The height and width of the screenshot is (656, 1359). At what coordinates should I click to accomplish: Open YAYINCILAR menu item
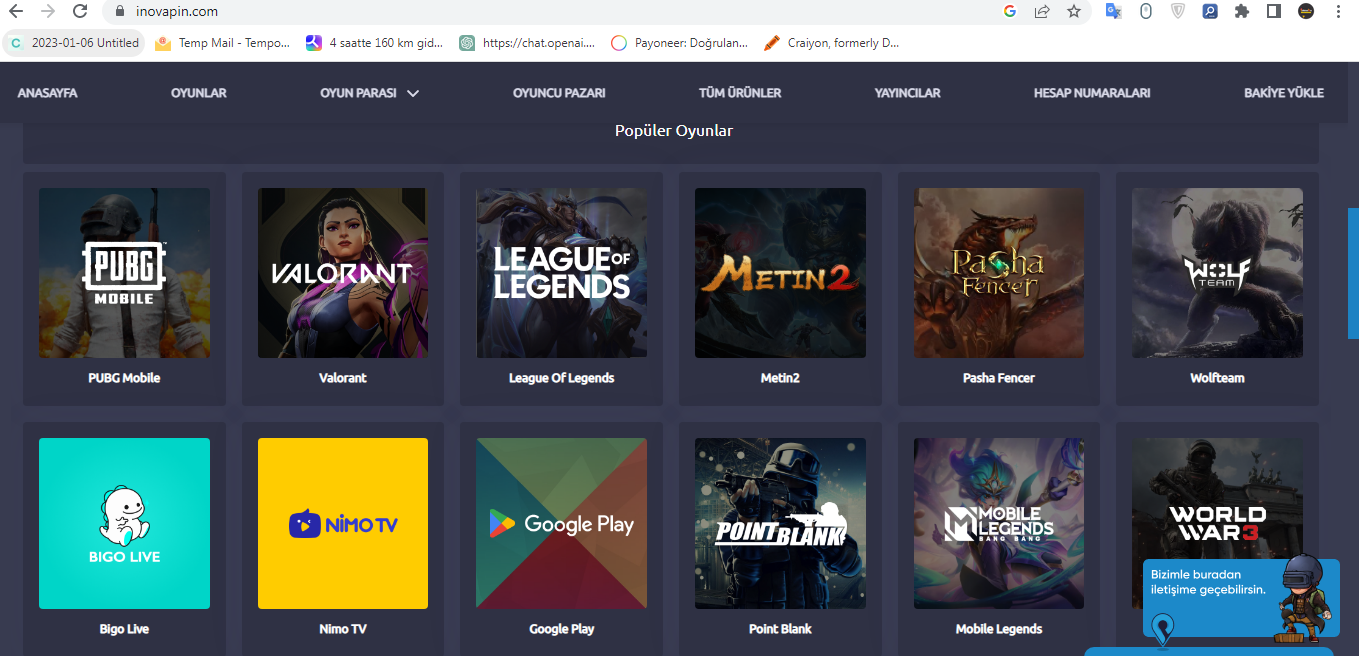[x=907, y=93]
